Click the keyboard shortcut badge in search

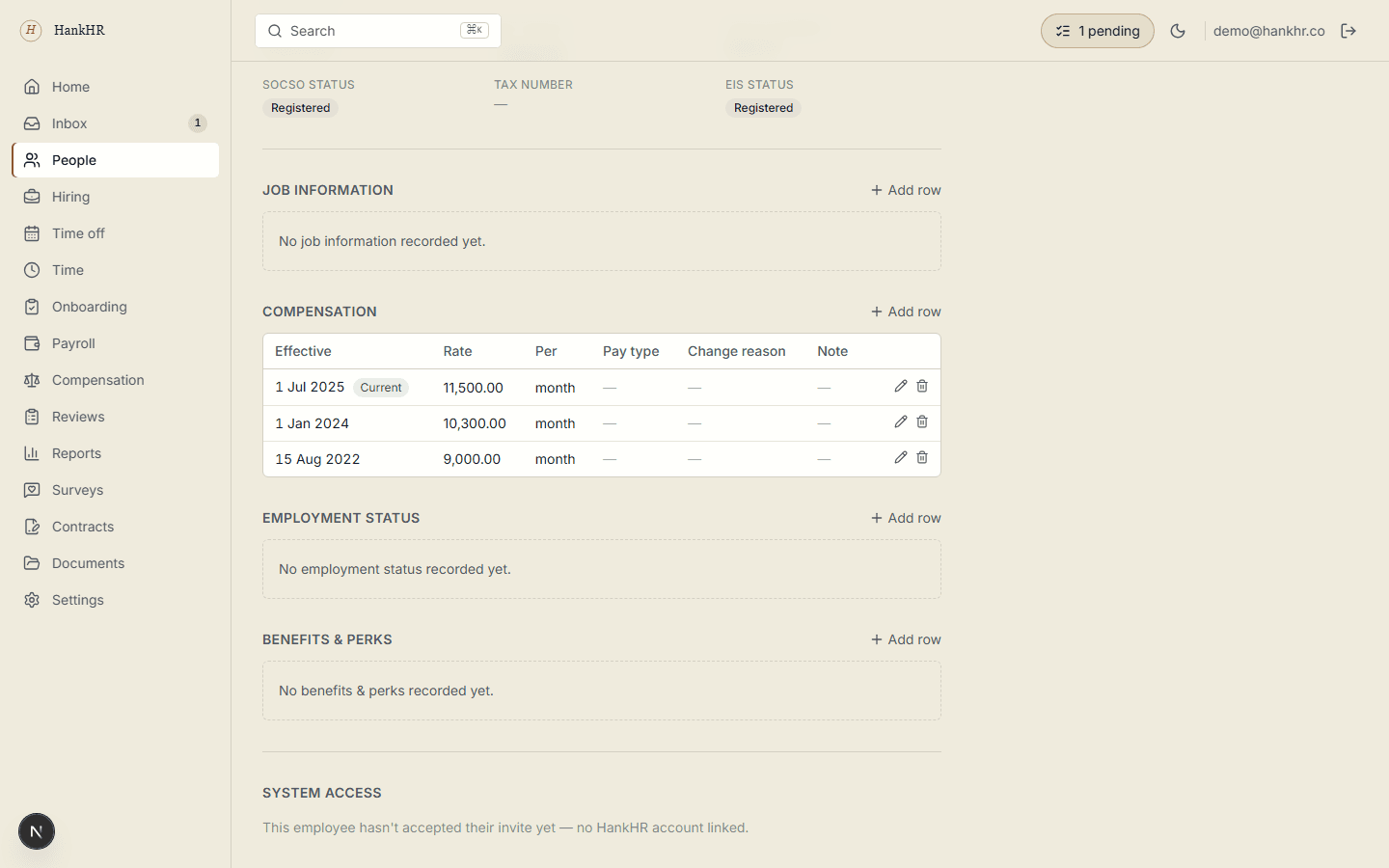(x=475, y=30)
